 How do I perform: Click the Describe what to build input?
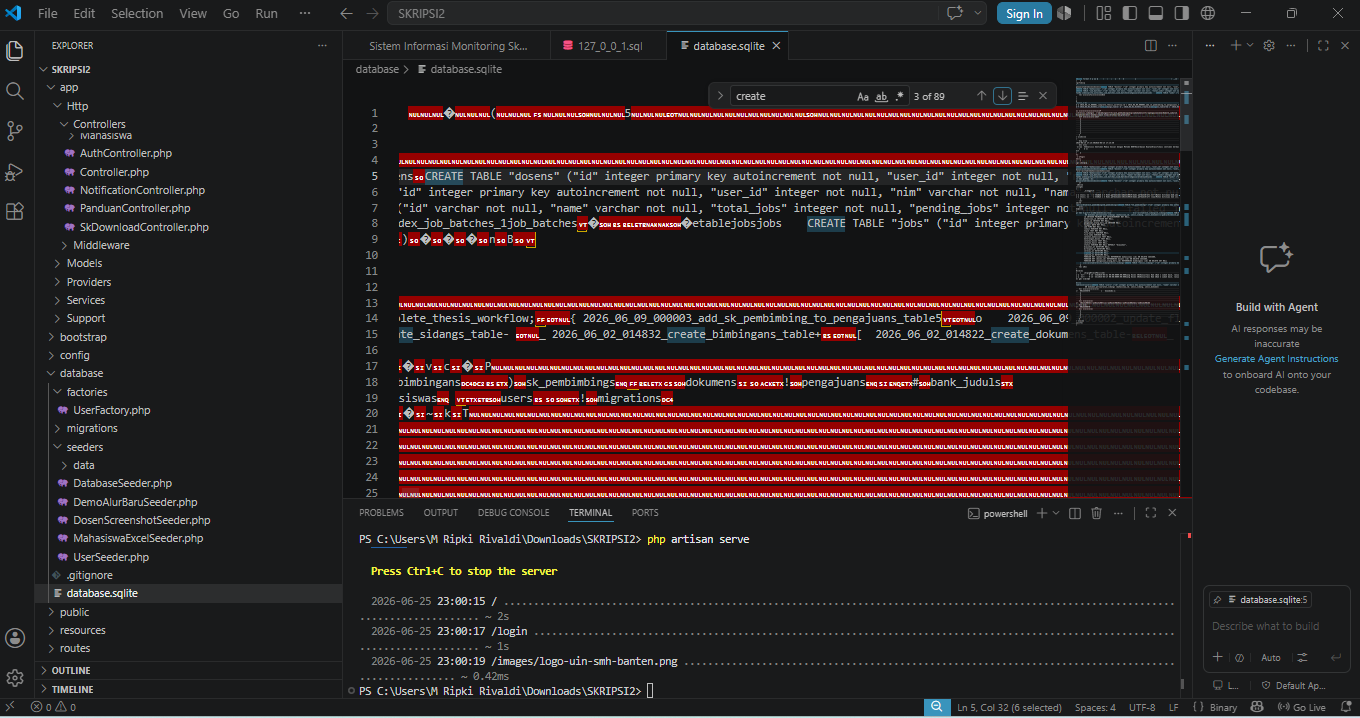click(1276, 626)
